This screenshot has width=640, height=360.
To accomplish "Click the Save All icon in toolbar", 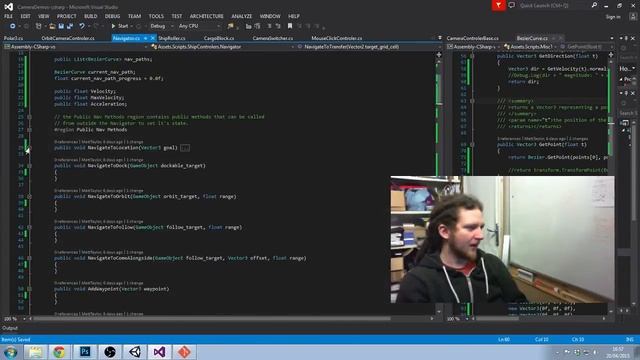I will click(x=70, y=26).
